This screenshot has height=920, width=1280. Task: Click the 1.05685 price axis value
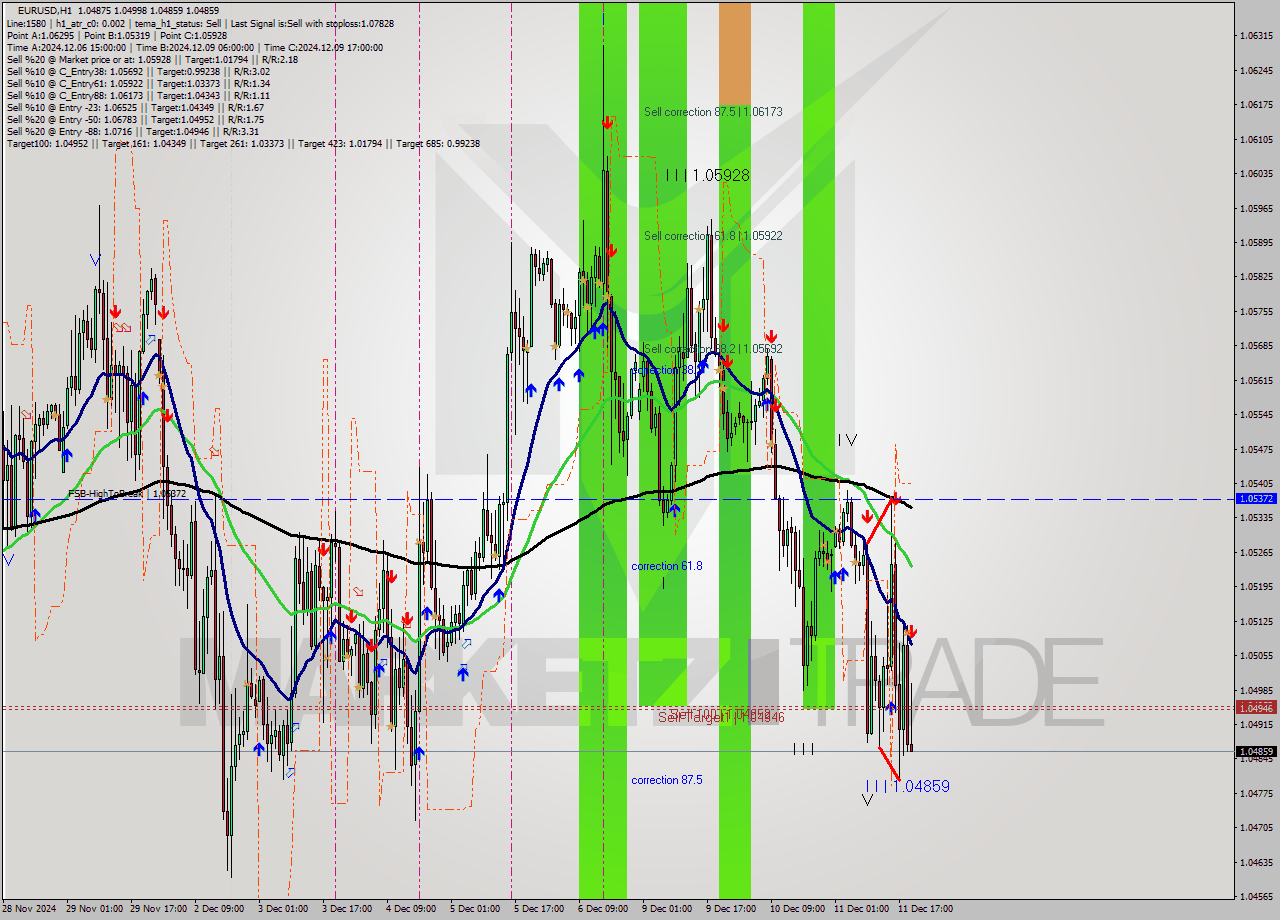pyautogui.click(x=1256, y=346)
